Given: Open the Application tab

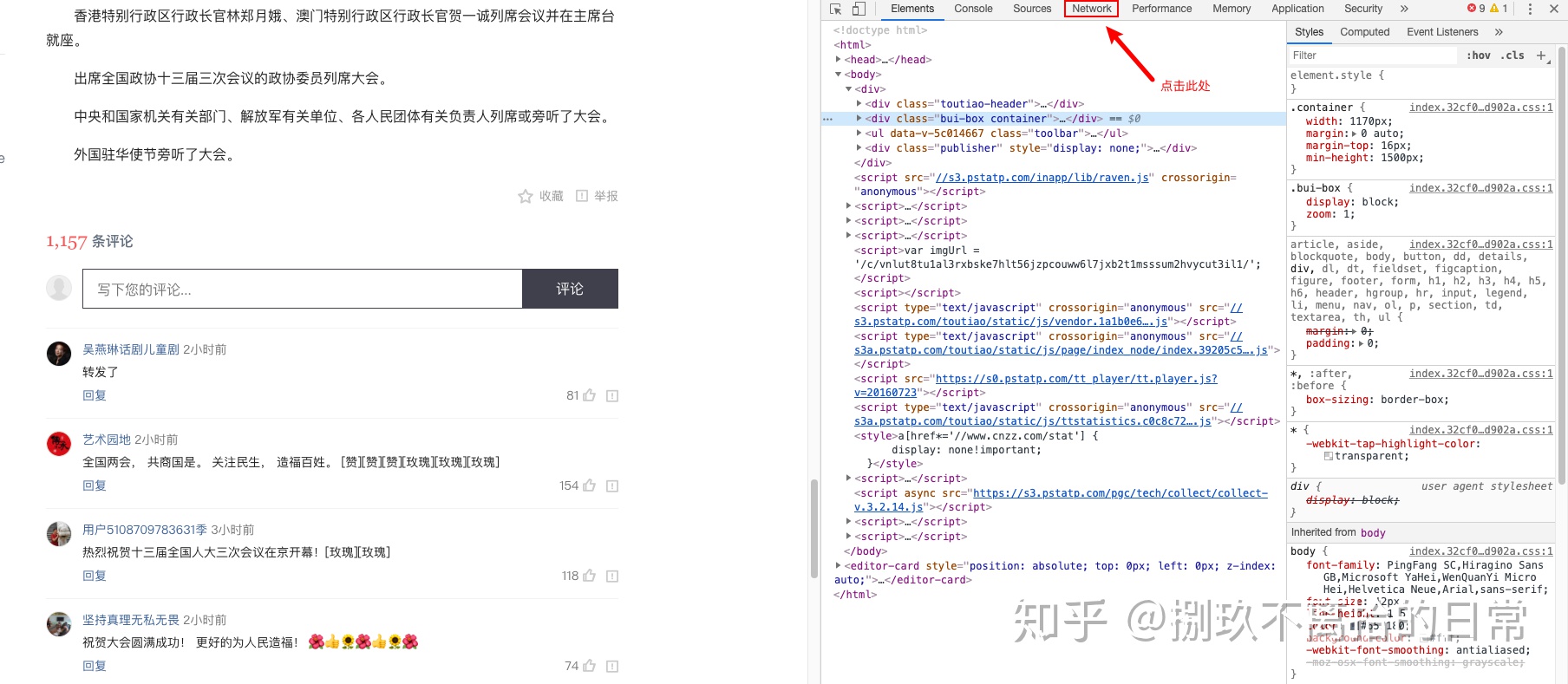Looking at the screenshot, I should point(1297,9).
